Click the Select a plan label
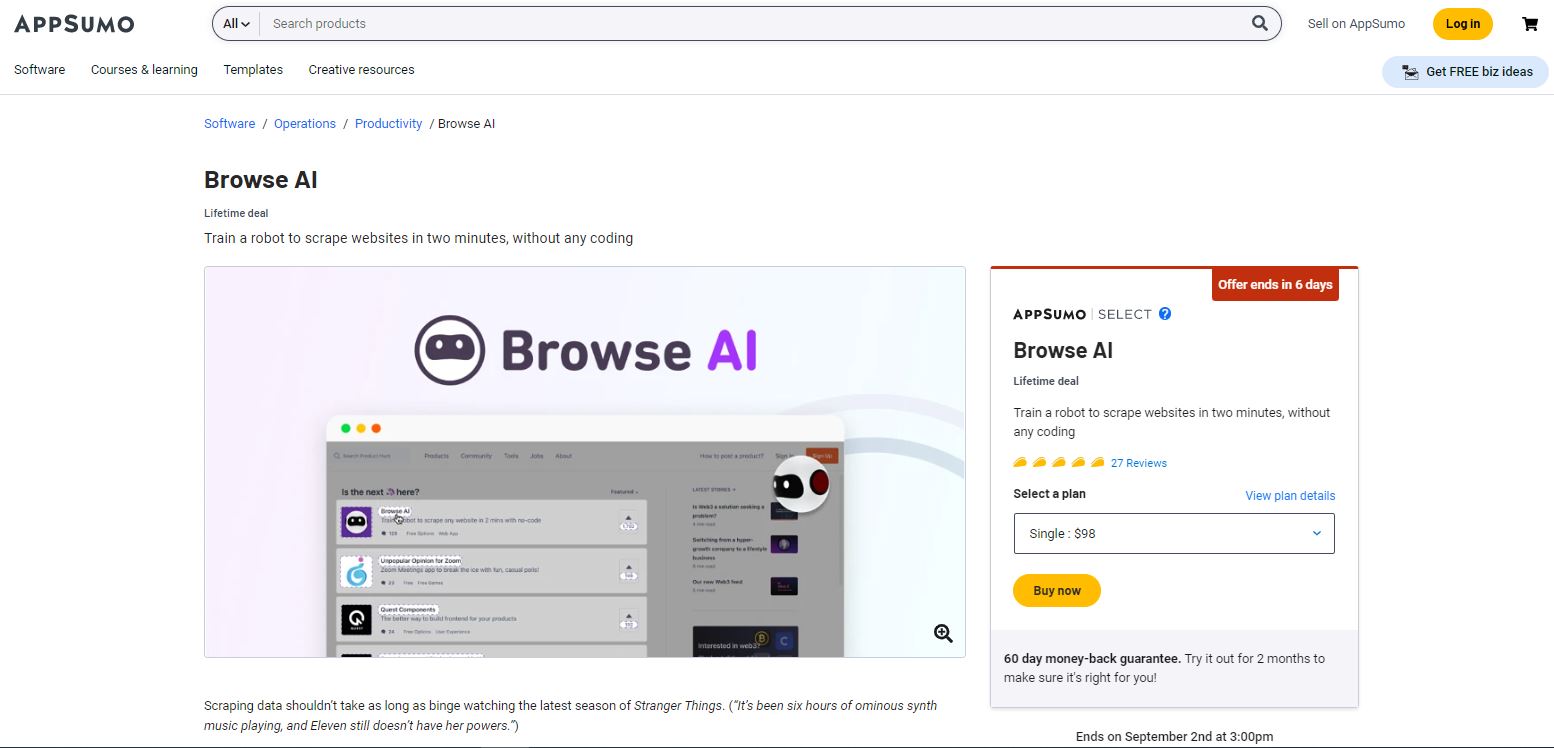Viewport: 1554px width, 748px height. 1049,494
